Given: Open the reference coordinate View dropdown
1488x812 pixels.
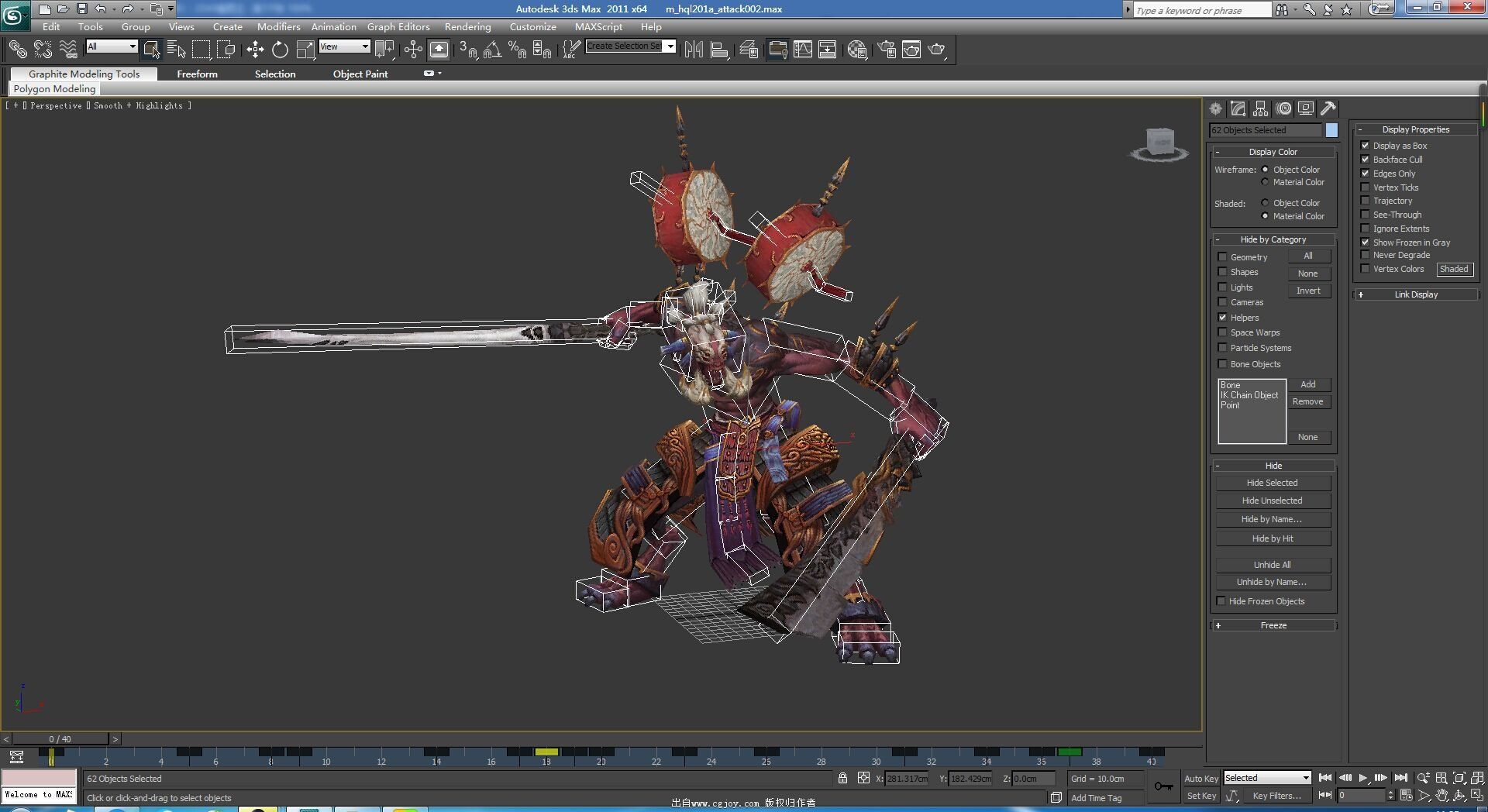Looking at the screenshot, I should point(344,46).
